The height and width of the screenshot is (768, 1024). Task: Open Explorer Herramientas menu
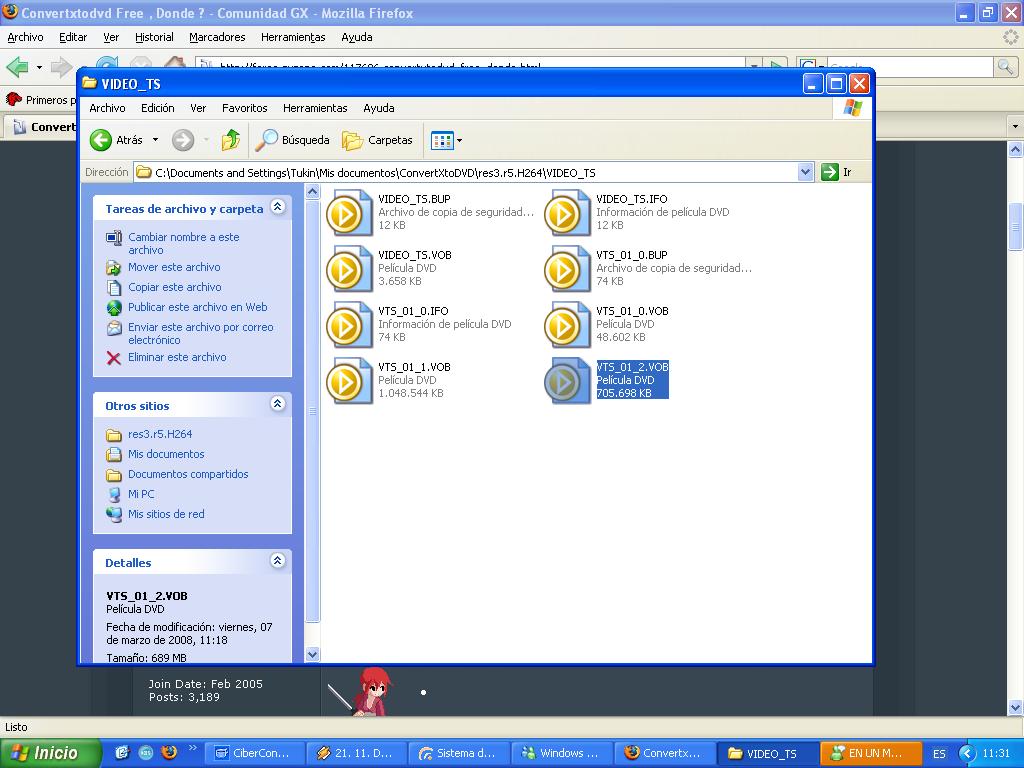point(315,108)
